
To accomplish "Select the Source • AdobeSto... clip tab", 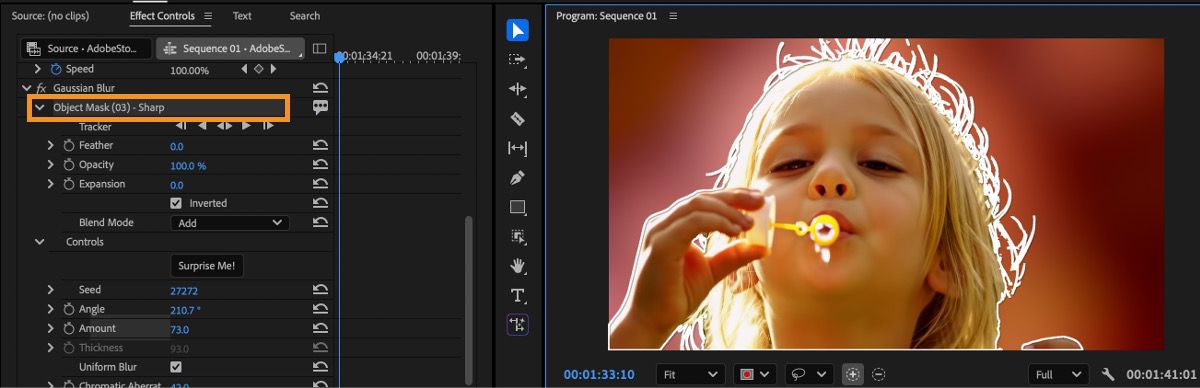I will [86, 48].
